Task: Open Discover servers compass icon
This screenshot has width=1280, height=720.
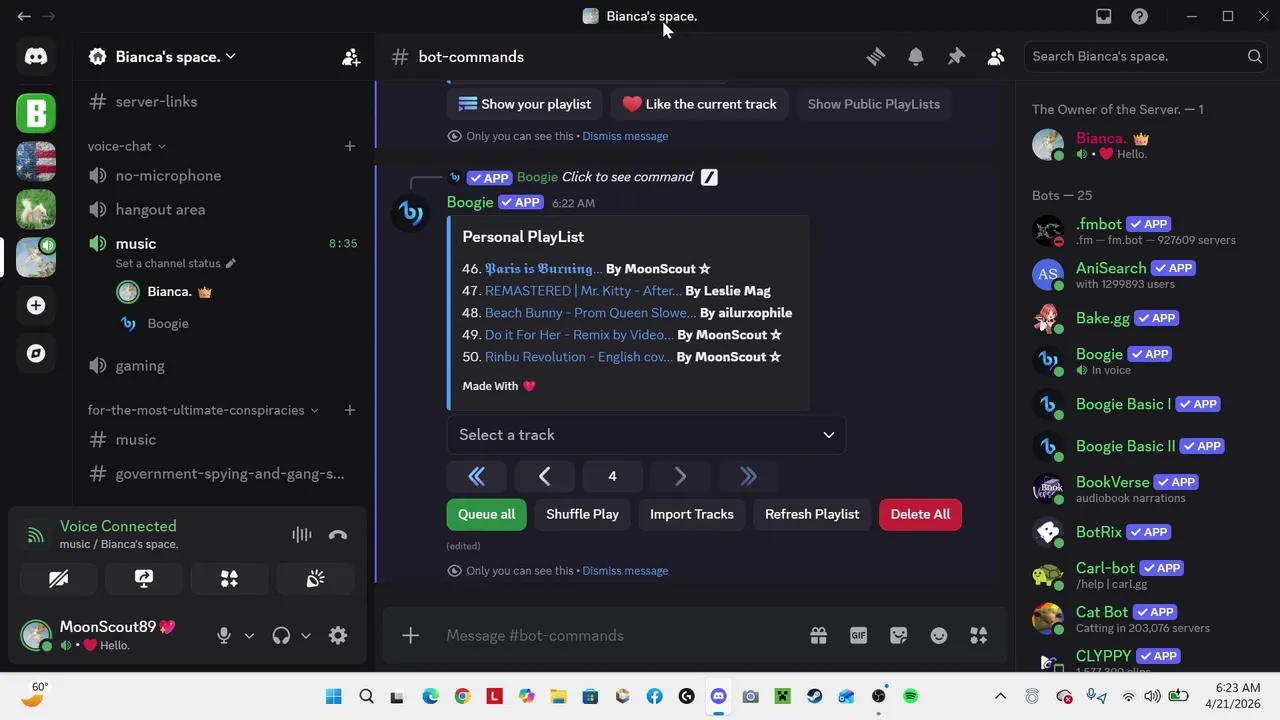Action: tap(36, 353)
